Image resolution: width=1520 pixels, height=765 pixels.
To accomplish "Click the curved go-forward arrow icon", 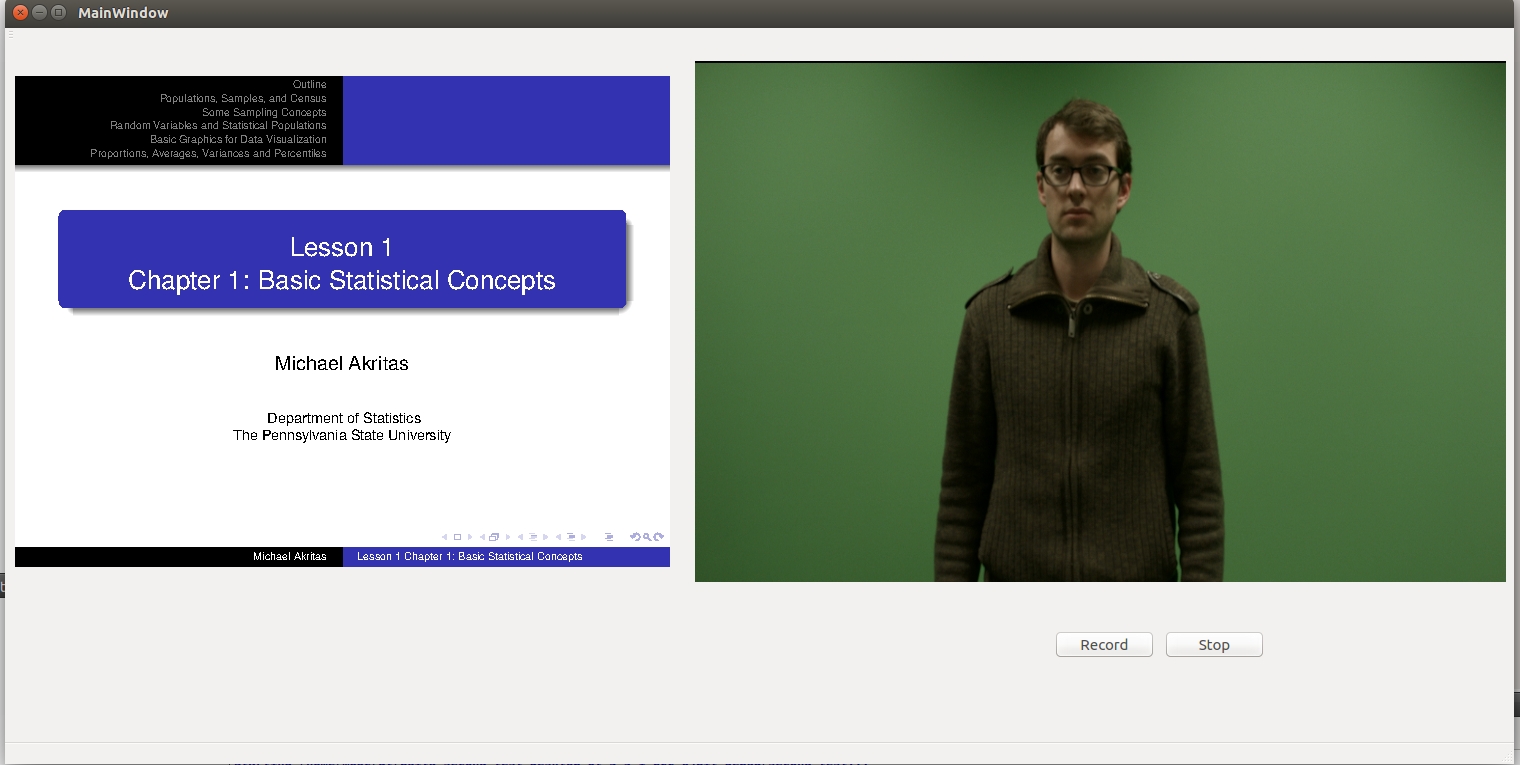I will [659, 537].
